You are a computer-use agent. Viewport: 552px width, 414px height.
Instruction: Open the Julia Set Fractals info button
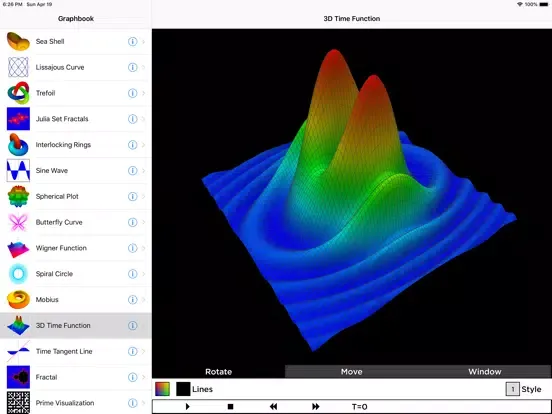pyautogui.click(x=132, y=119)
